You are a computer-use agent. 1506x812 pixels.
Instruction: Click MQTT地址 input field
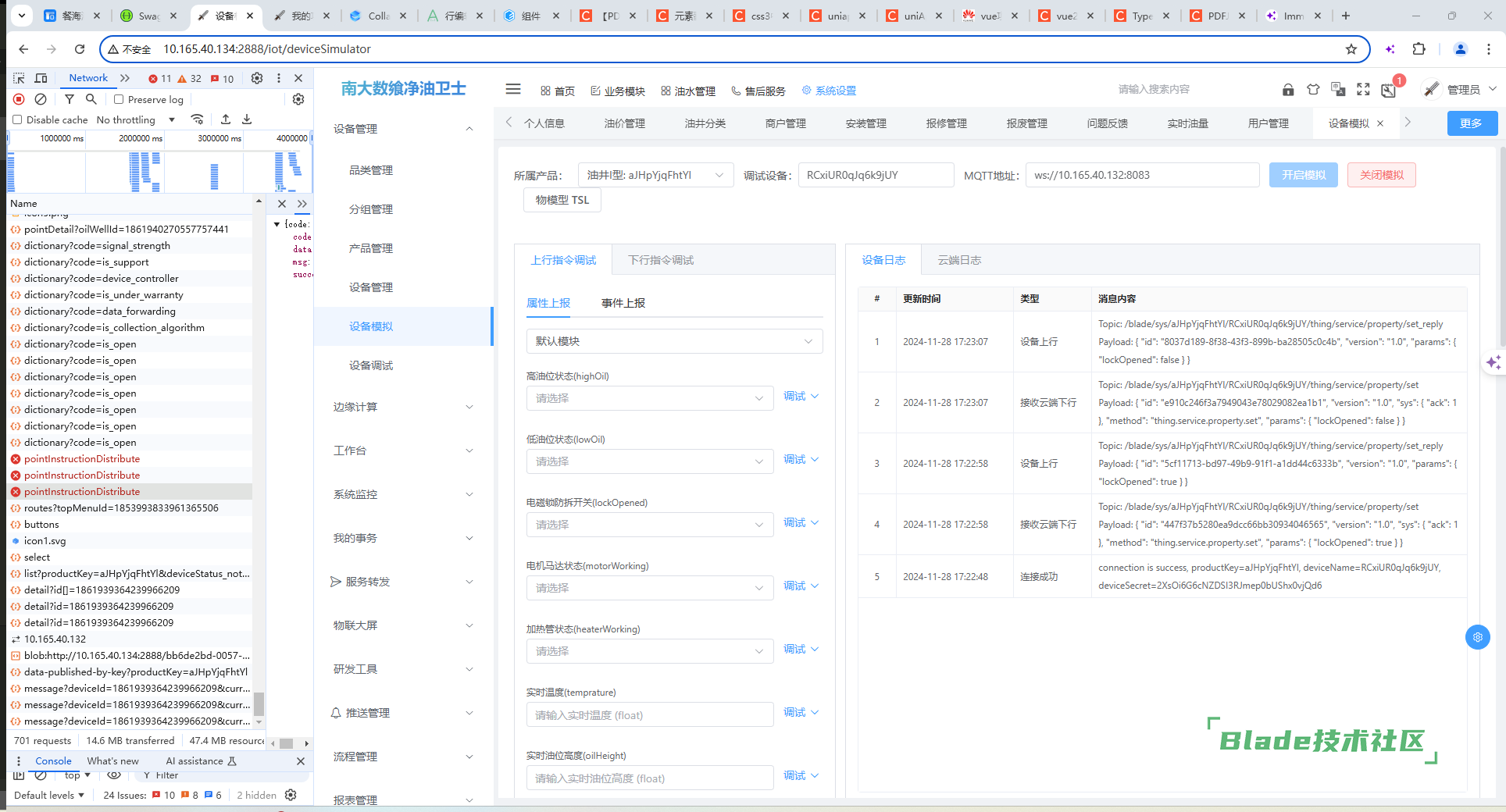[1143, 175]
